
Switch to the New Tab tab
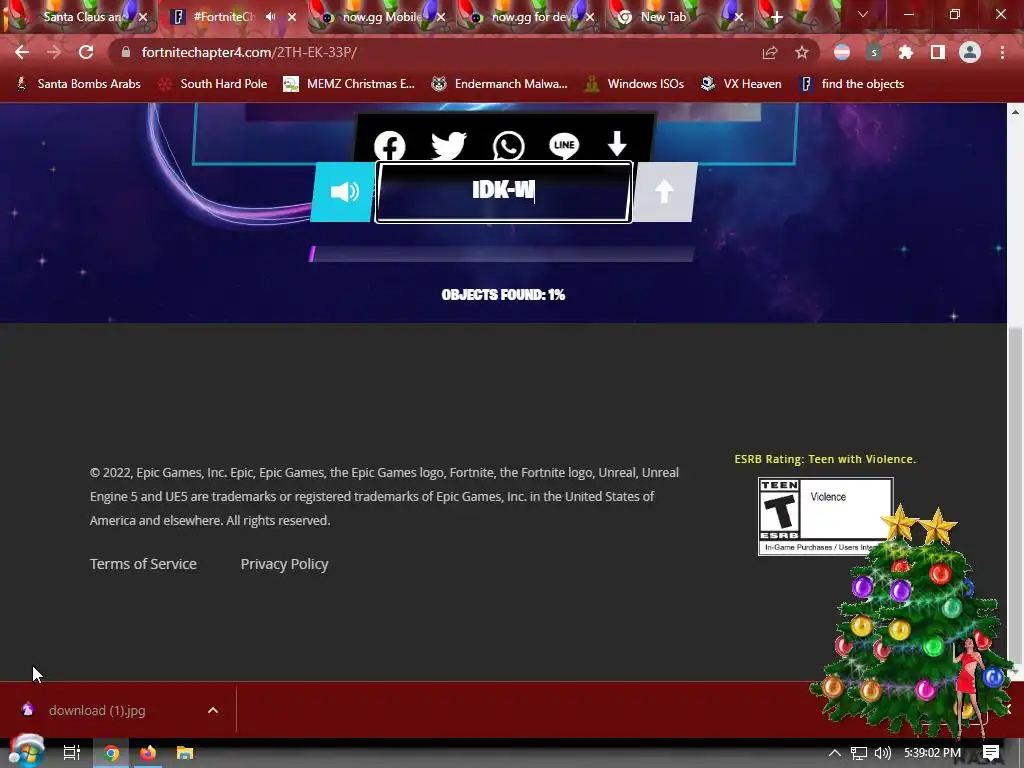coord(664,17)
